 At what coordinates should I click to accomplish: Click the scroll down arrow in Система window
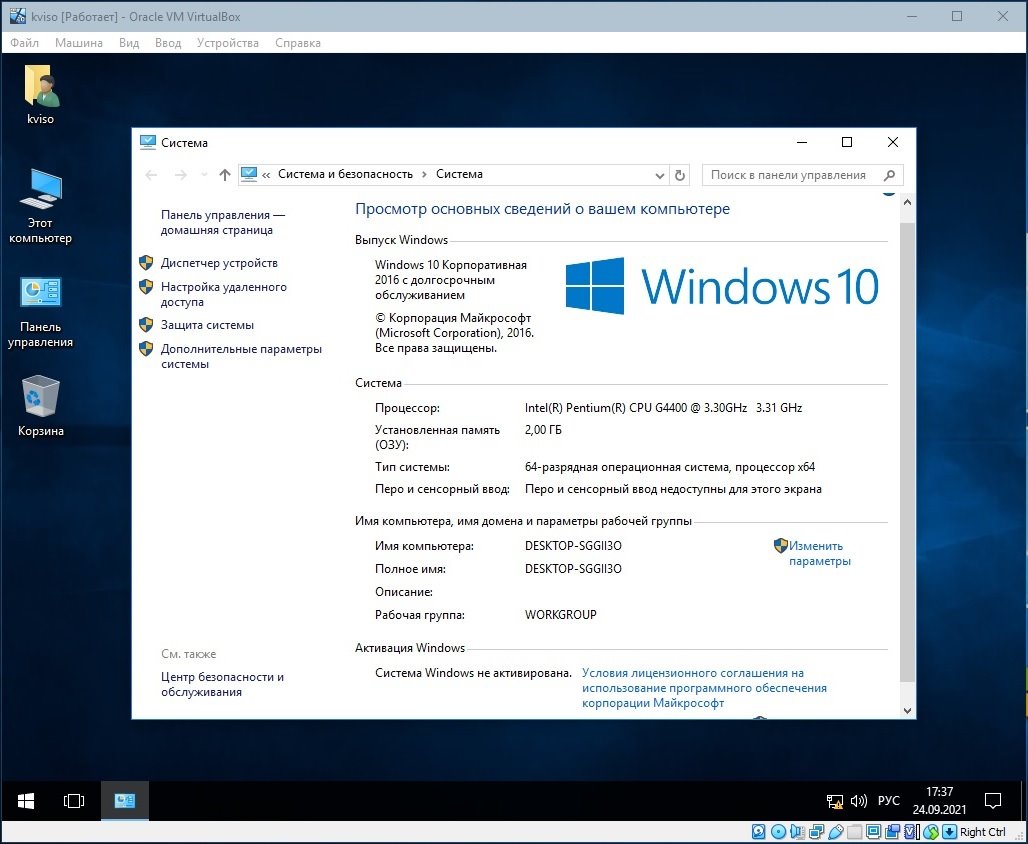pos(907,710)
